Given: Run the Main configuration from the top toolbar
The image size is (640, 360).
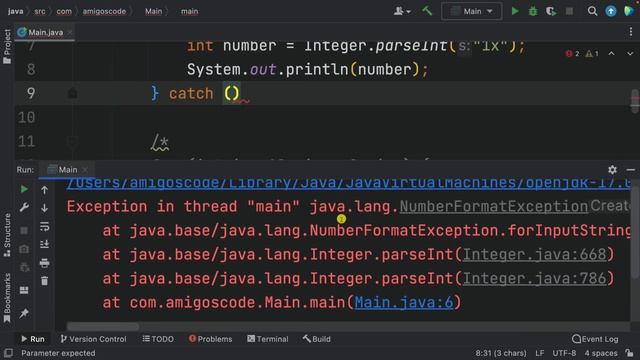Looking at the screenshot, I should (x=515, y=11).
